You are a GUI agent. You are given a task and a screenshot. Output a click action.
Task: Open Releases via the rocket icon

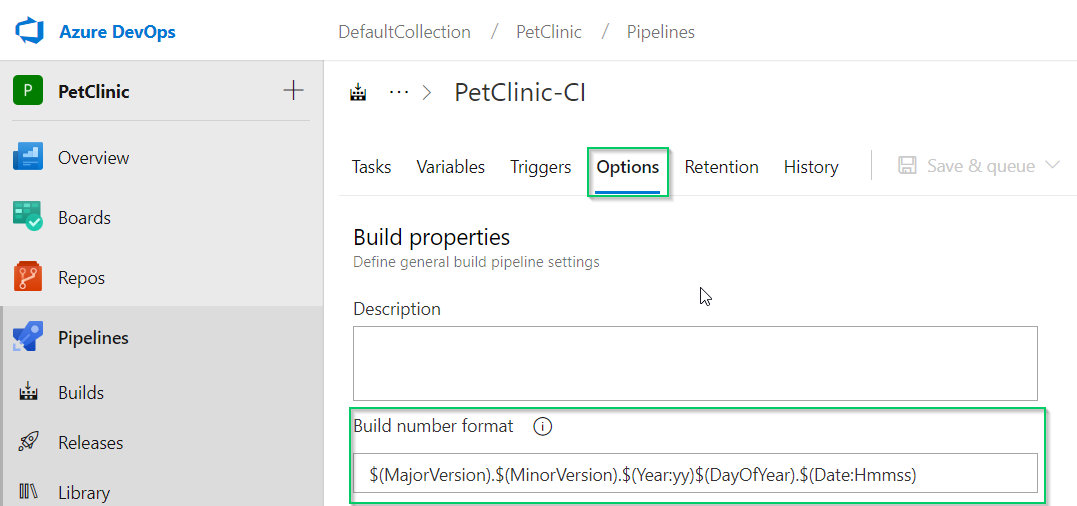tap(29, 442)
